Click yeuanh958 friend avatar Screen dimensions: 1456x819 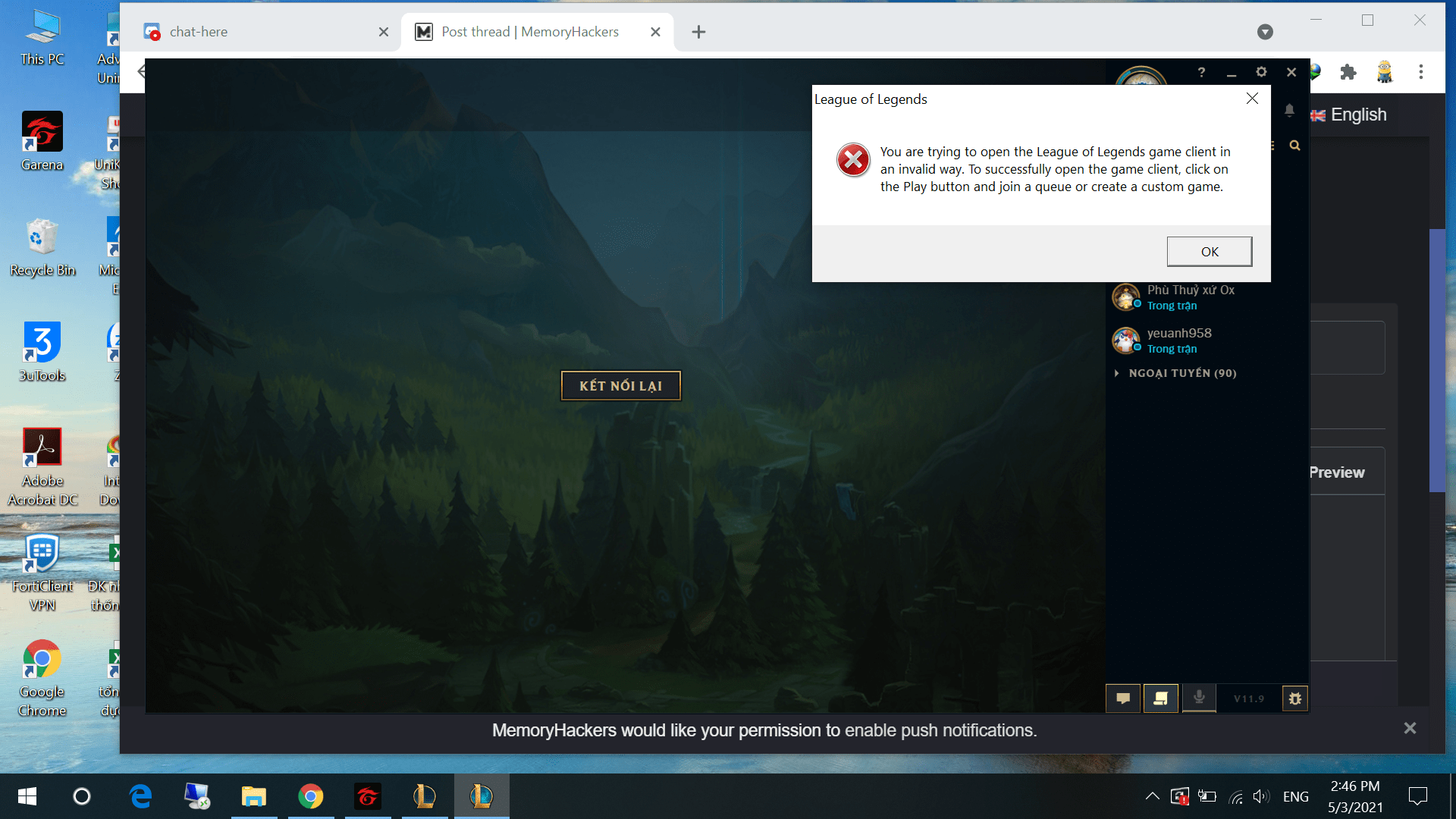(1126, 340)
